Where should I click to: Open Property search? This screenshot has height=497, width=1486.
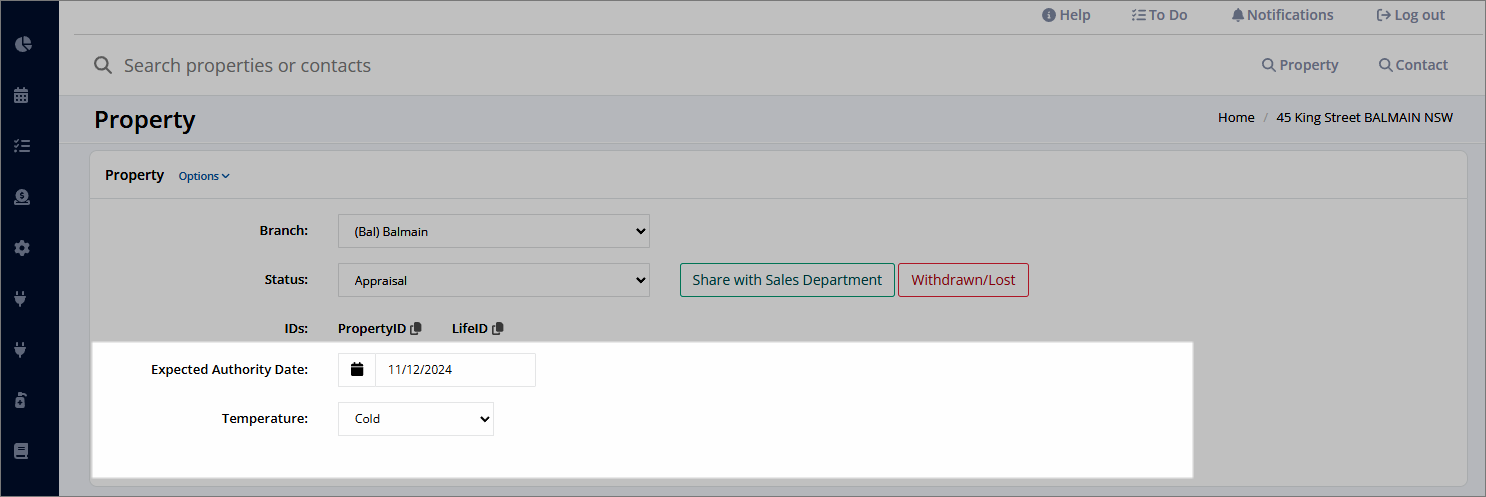1300,65
